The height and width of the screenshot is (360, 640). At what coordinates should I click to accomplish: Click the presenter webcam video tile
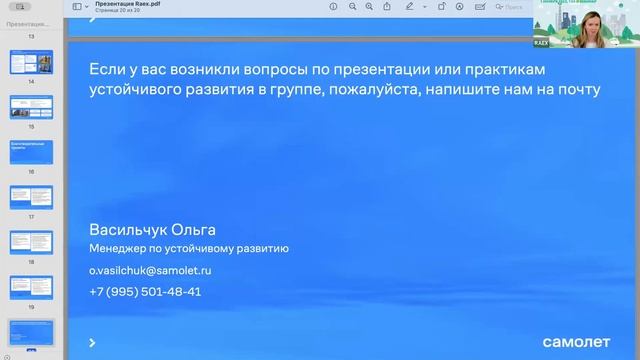pyautogui.click(x=587, y=24)
